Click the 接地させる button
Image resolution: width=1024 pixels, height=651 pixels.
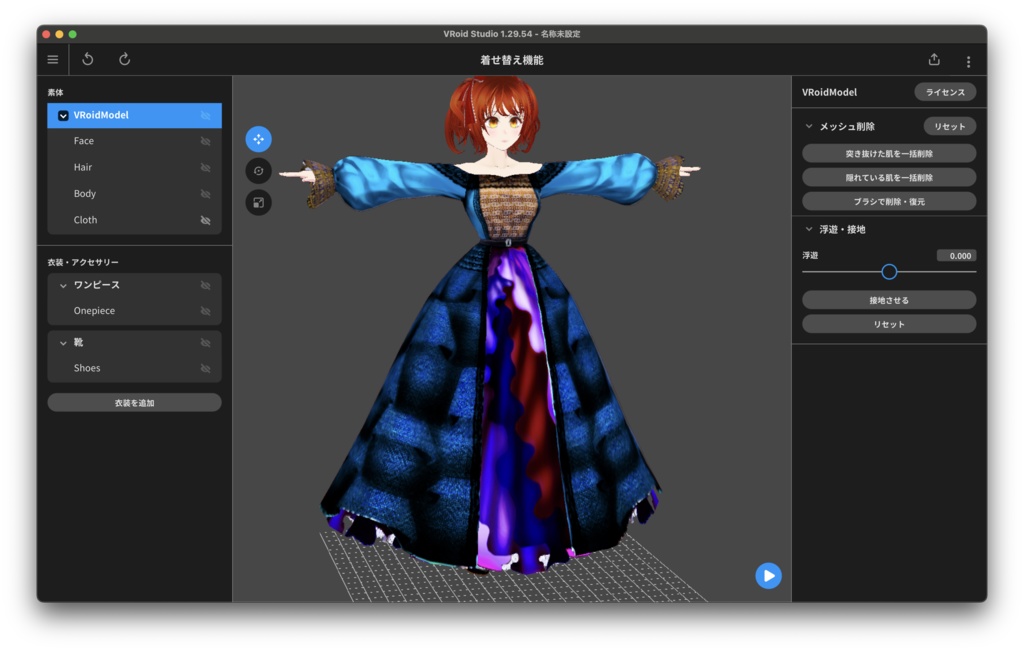tap(889, 300)
